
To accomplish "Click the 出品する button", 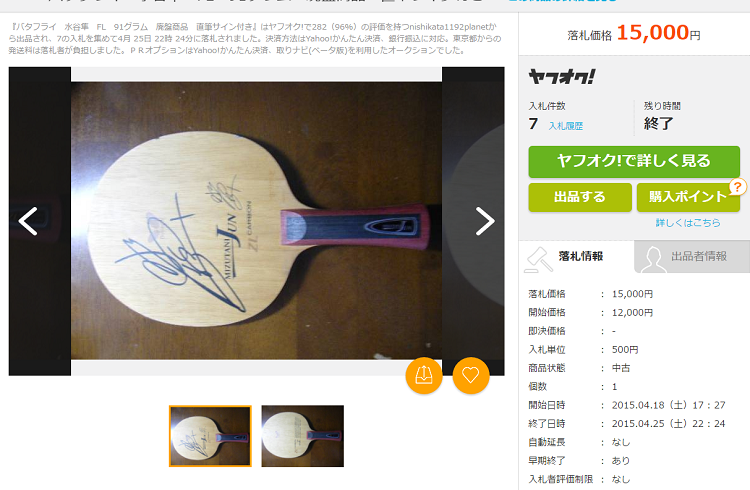I will (580, 197).
